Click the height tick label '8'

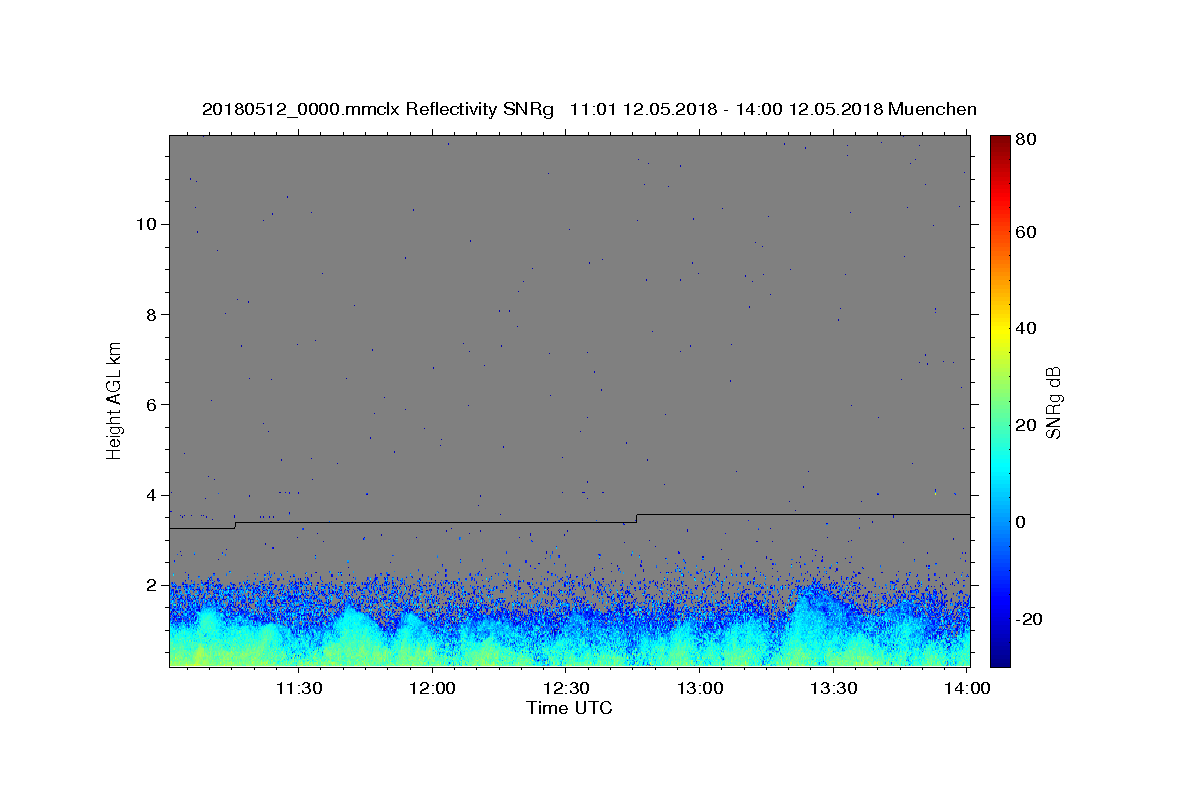(153, 314)
